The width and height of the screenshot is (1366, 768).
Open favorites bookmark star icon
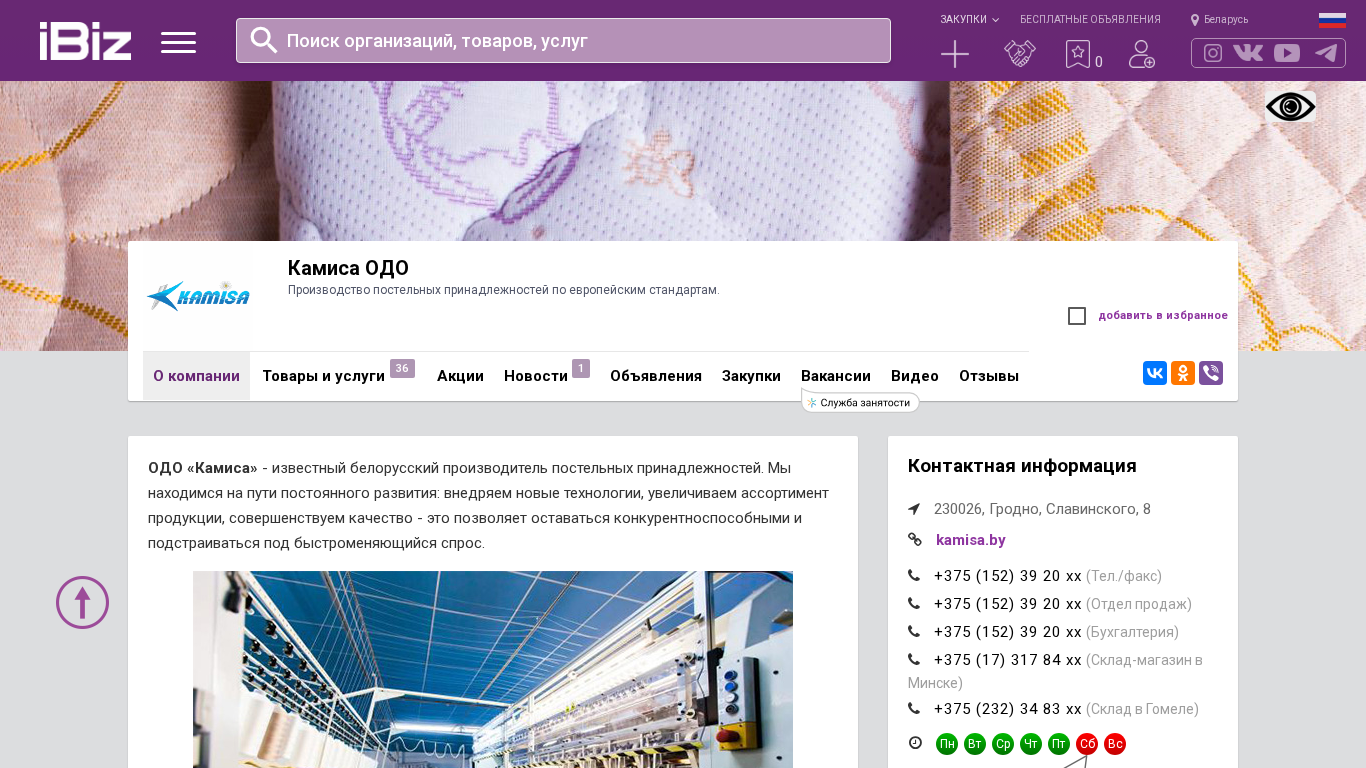pyautogui.click(x=1078, y=54)
